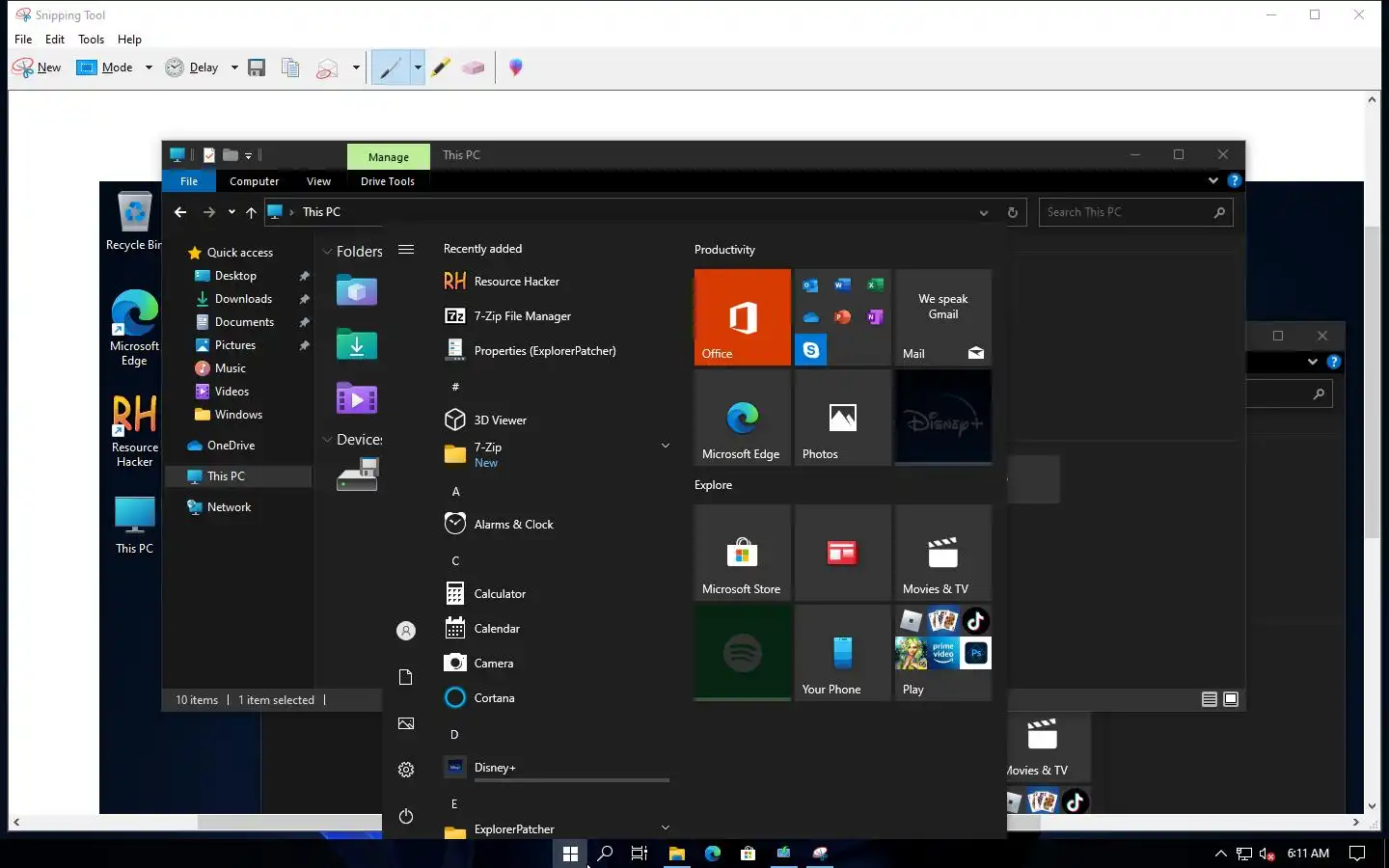Open the Mode dropdown arrow
Image resolution: width=1389 pixels, height=868 pixels.
149,68
